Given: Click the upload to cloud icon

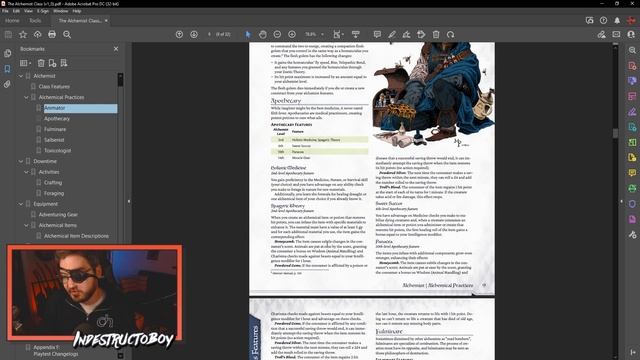Looking at the screenshot, I should pyautogui.click(x=38, y=35).
